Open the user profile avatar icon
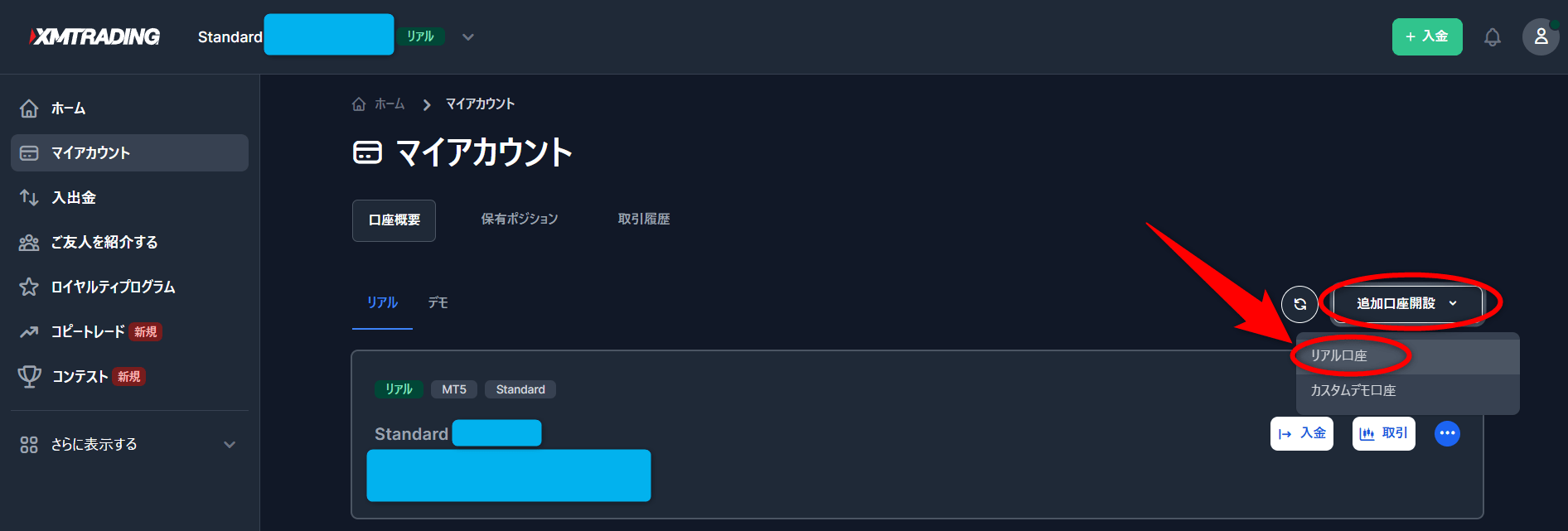The width and height of the screenshot is (1568, 531). coord(1541,37)
